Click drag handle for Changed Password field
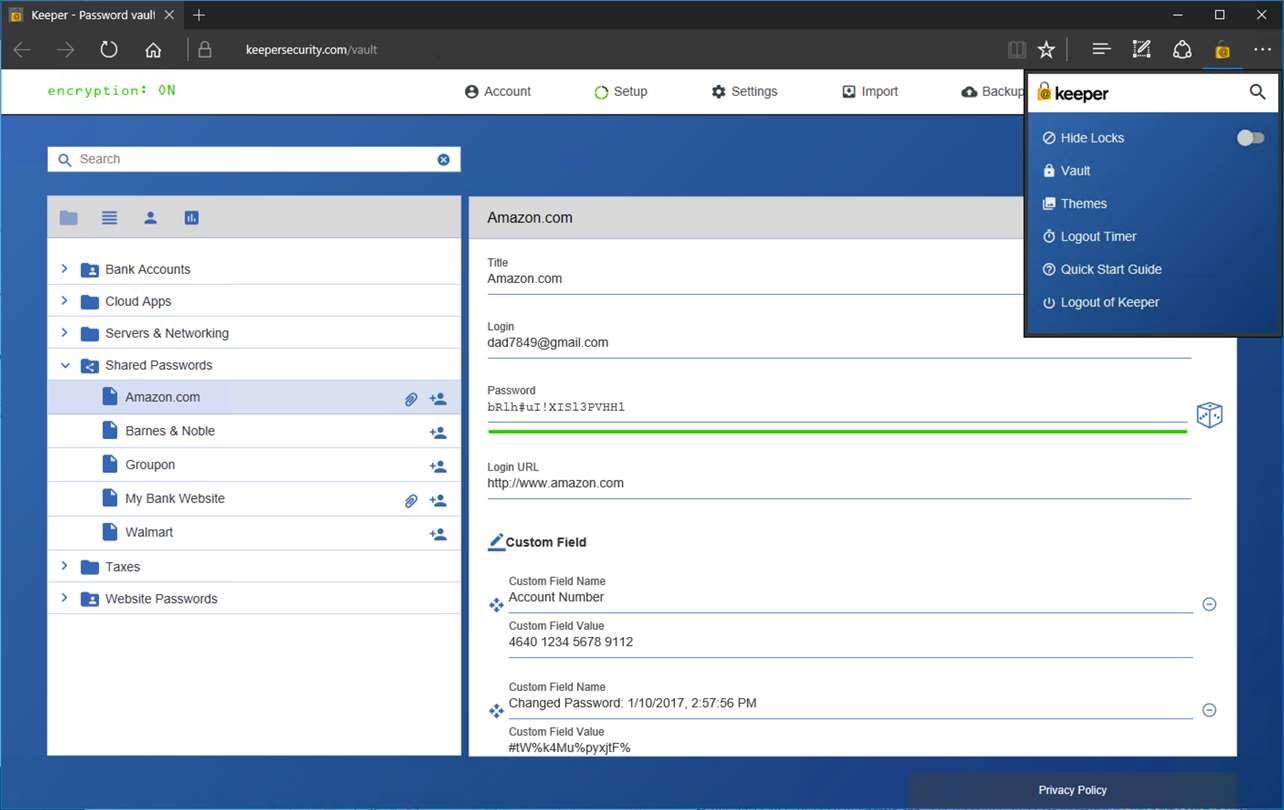 coord(496,711)
